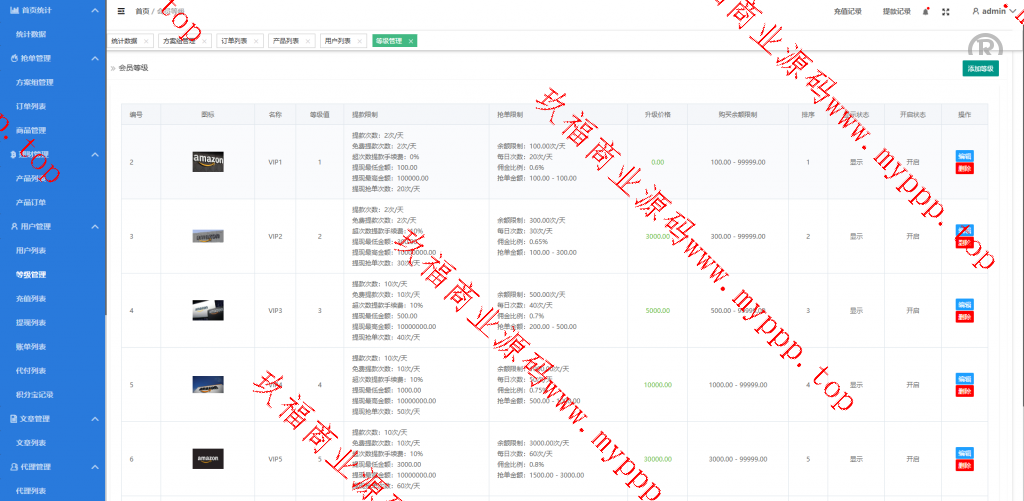Click the VIP1 Amazon logo thumbnail

pos(208,162)
